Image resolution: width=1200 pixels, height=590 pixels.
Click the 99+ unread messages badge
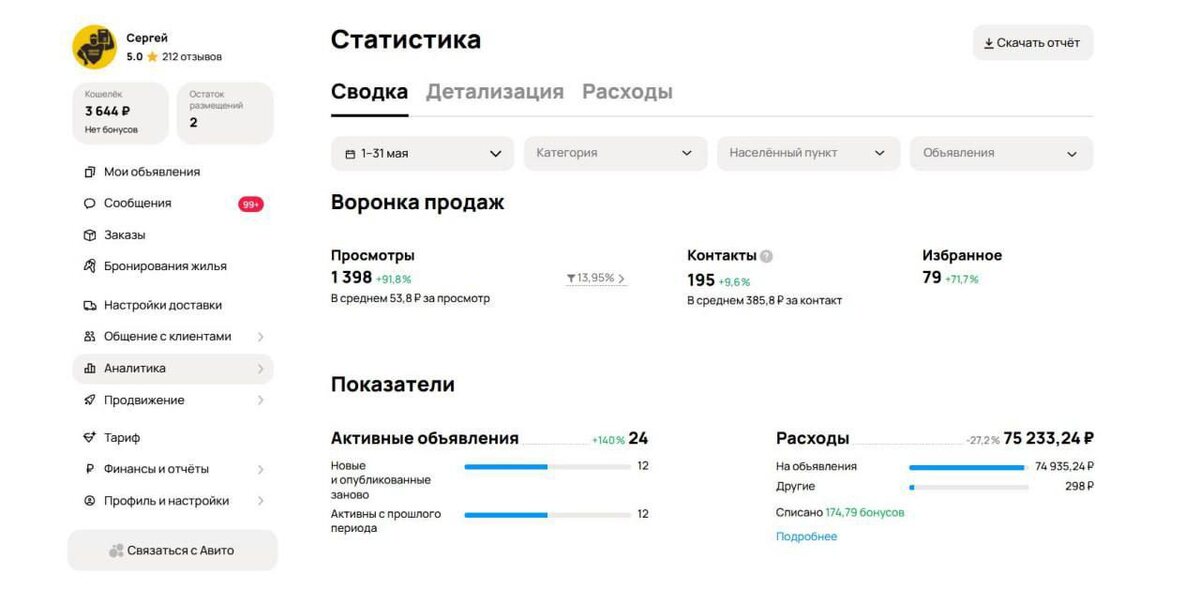tap(250, 204)
